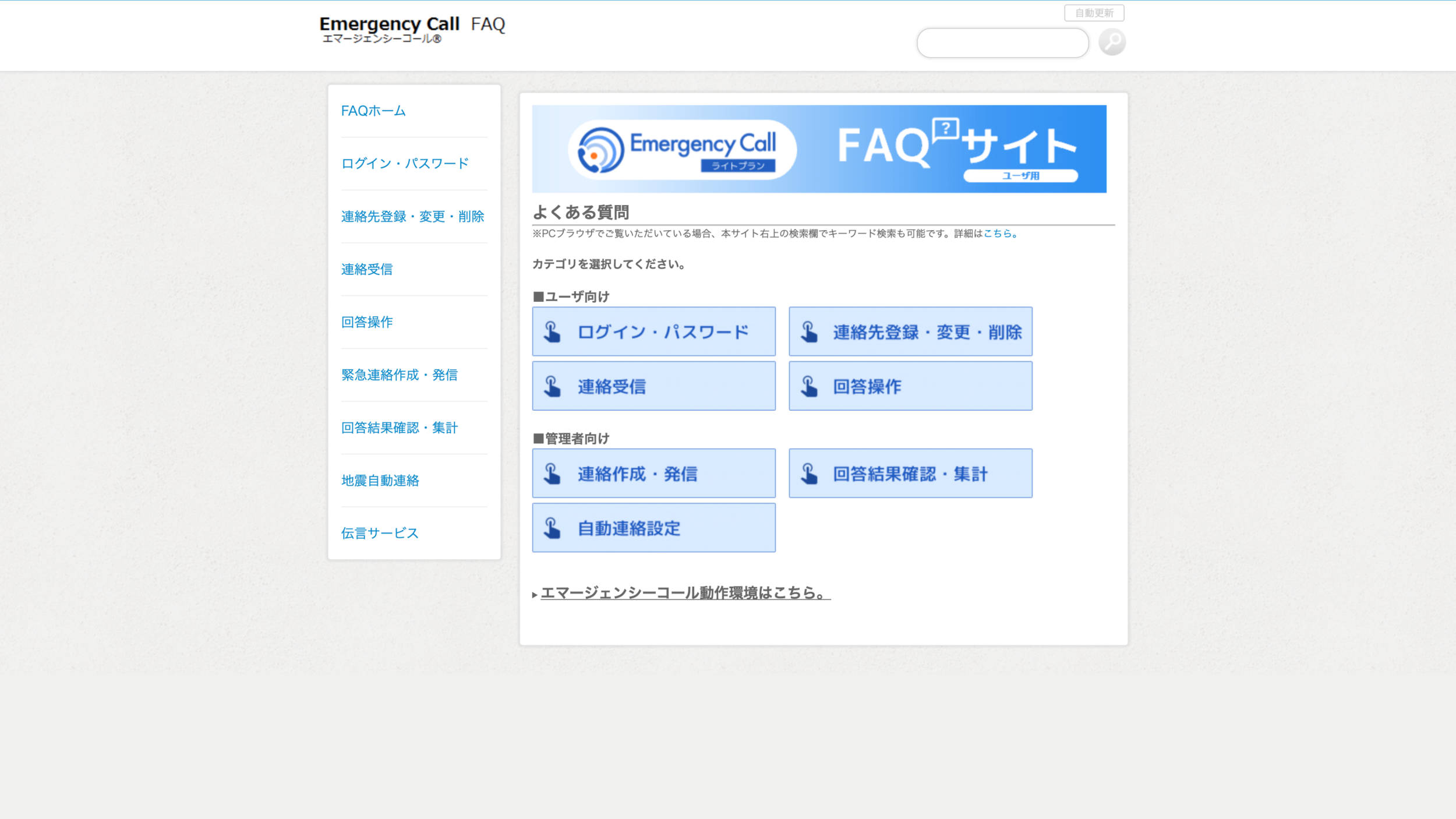Click the 自動連絡設定 category button
The image size is (1456, 819).
click(x=653, y=528)
